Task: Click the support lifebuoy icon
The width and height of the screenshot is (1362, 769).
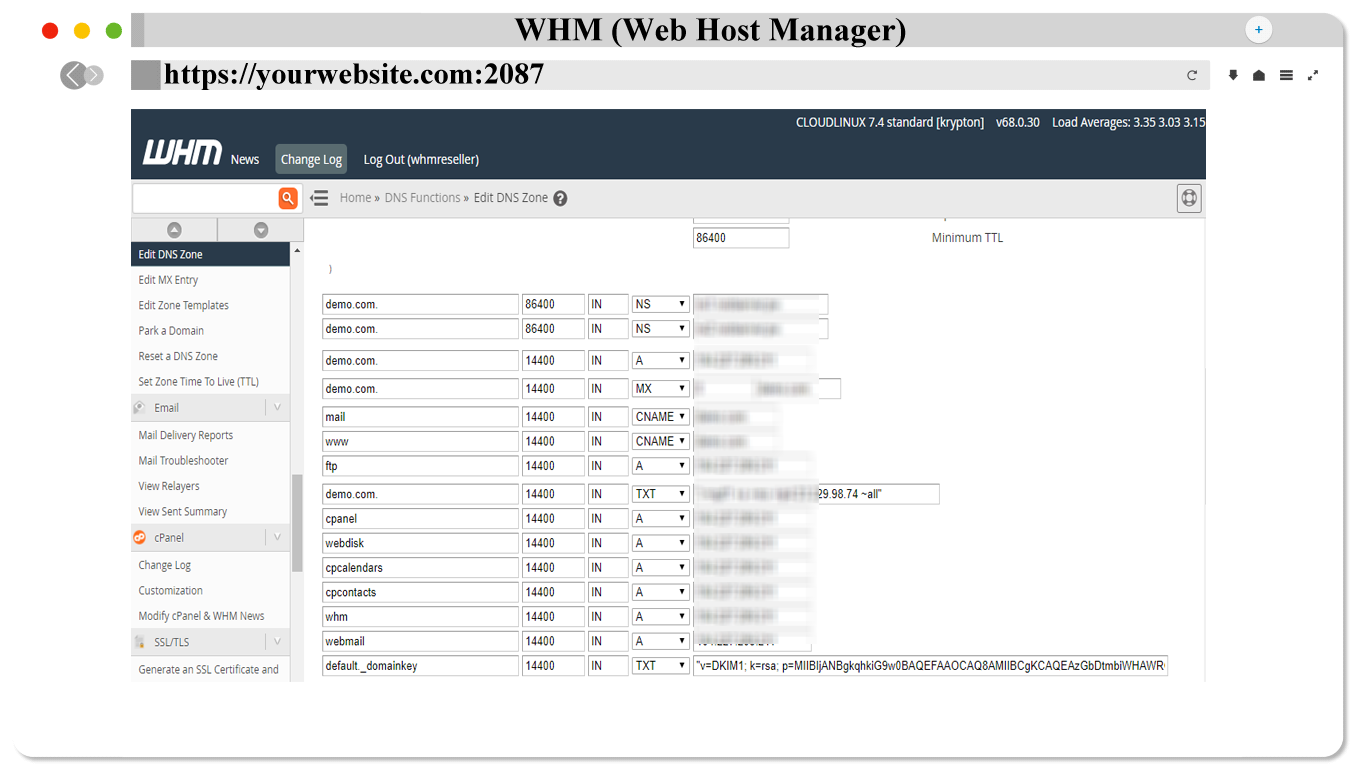Action: pos(1188,198)
